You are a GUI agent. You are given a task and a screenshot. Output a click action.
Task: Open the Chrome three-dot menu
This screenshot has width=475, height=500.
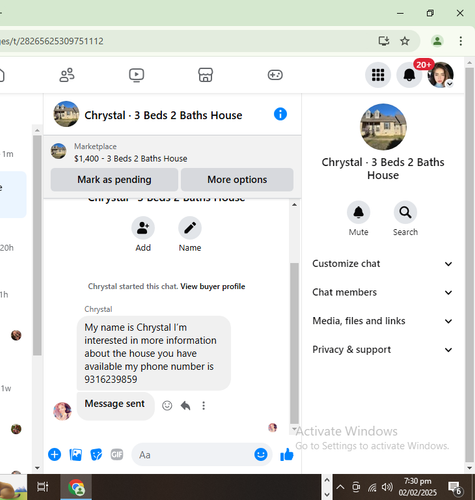(461, 41)
